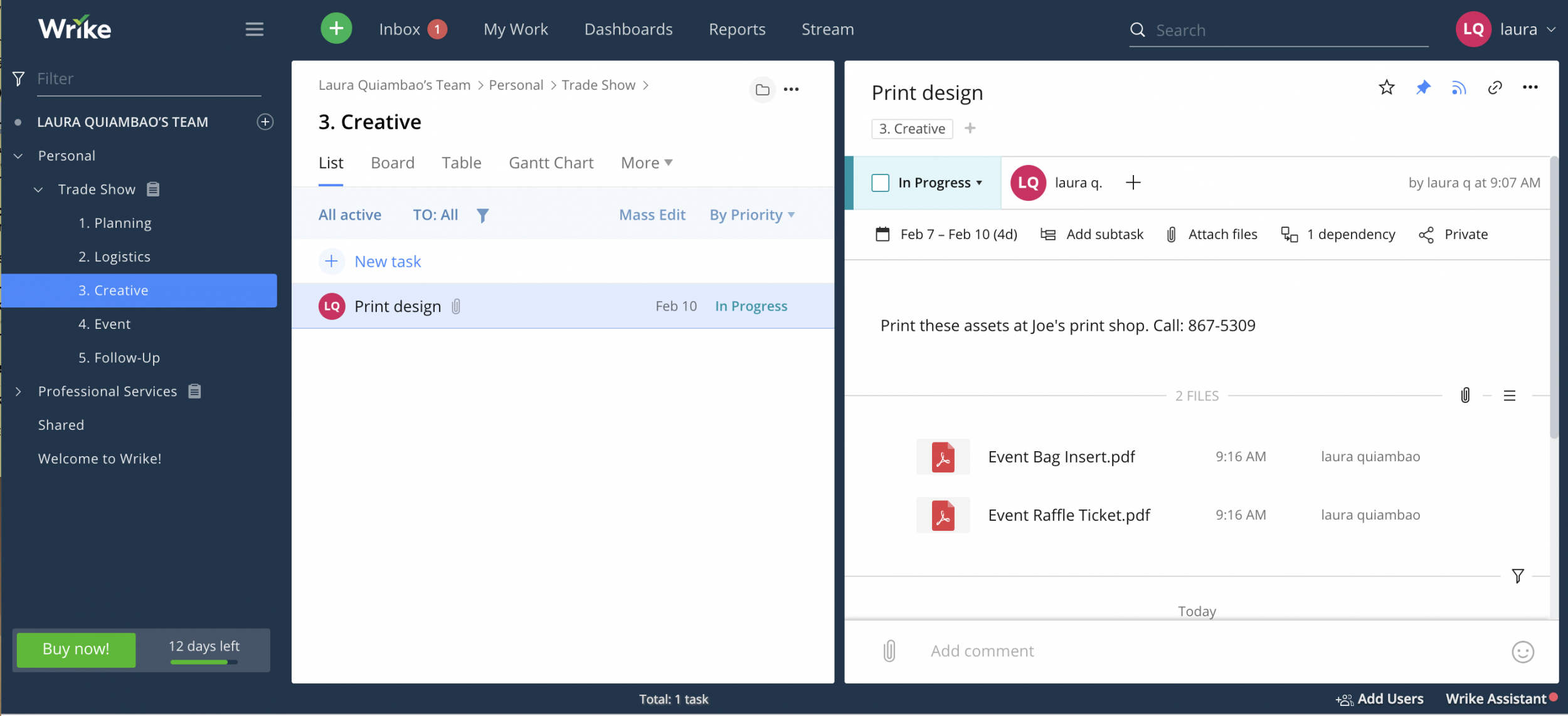Open Dashboards in top navigation
This screenshot has width=1568, height=716.
pyautogui.click(x=628, y=29)
